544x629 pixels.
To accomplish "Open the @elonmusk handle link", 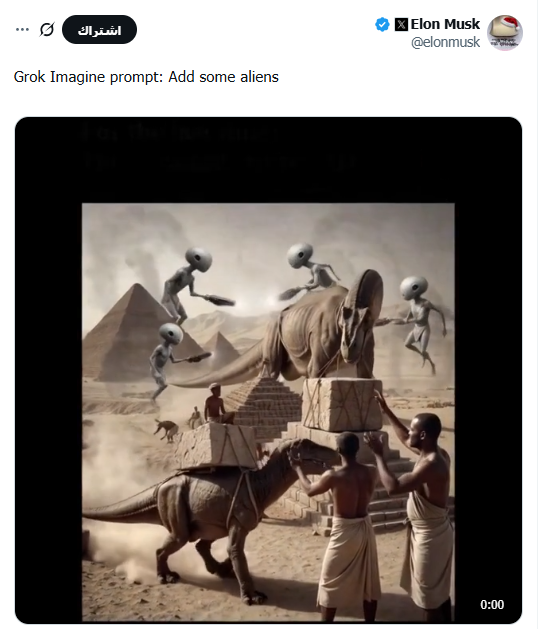I will click(x=445, y=42).
